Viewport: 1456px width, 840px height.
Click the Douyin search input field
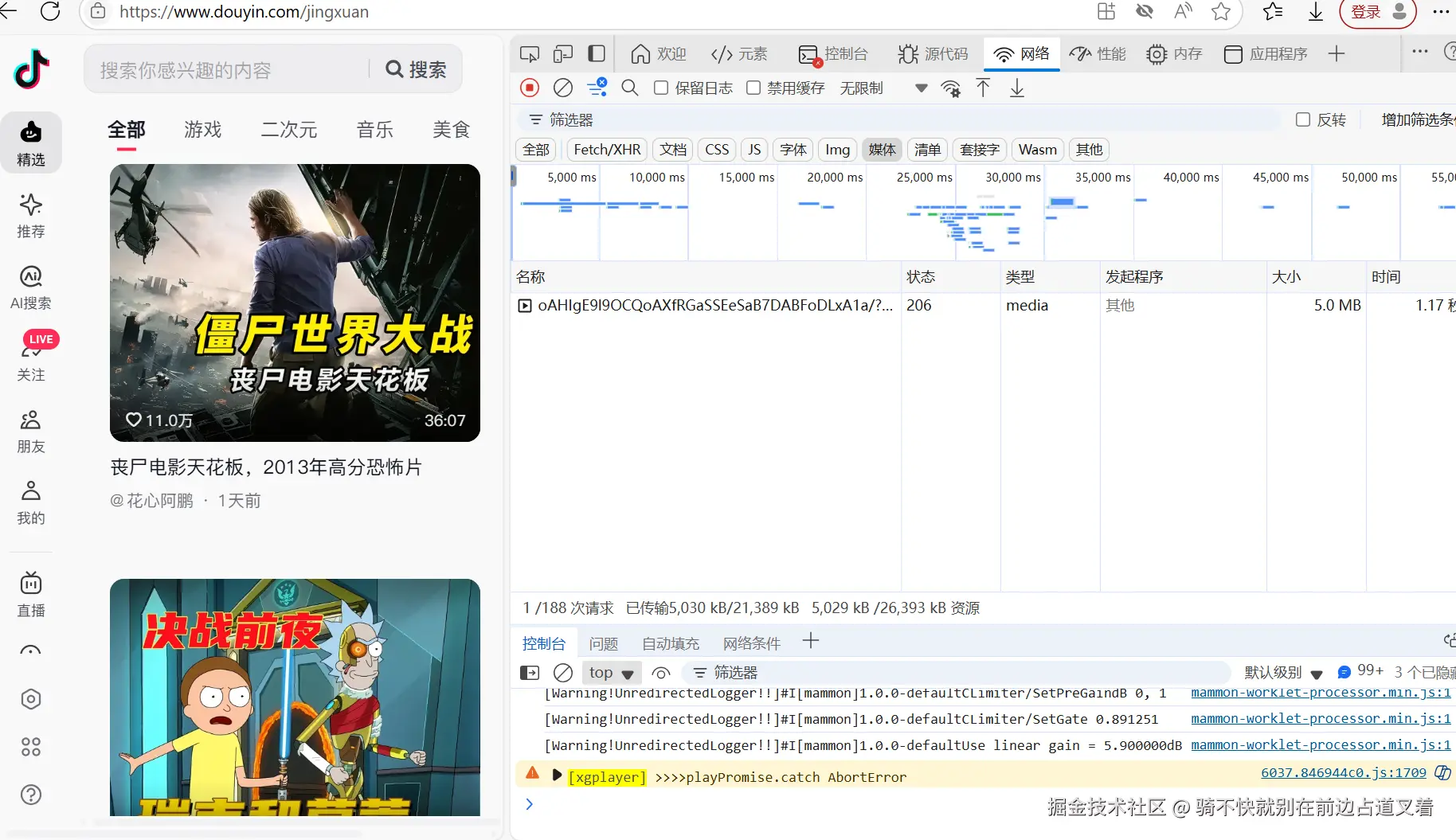click(227, 70)
